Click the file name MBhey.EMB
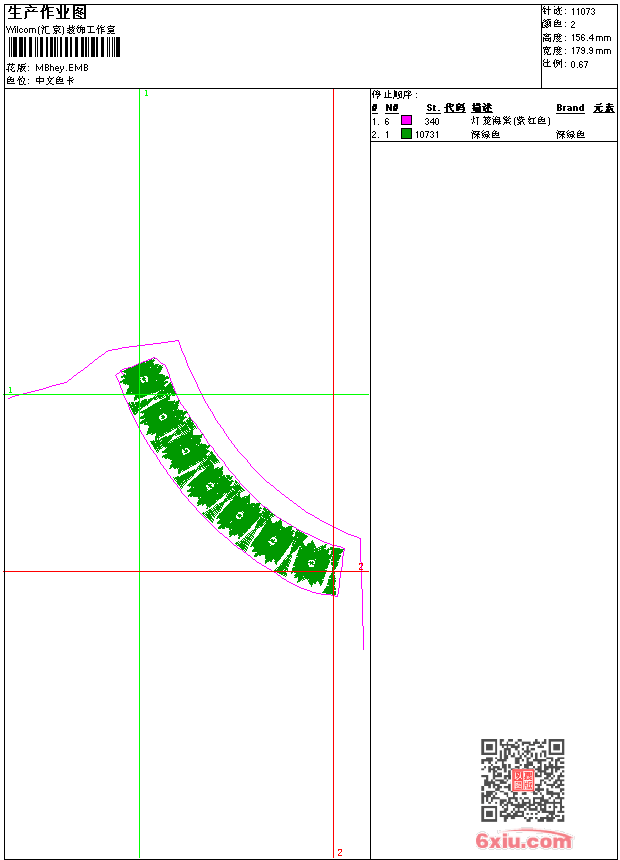 click(x=62, y=67)
